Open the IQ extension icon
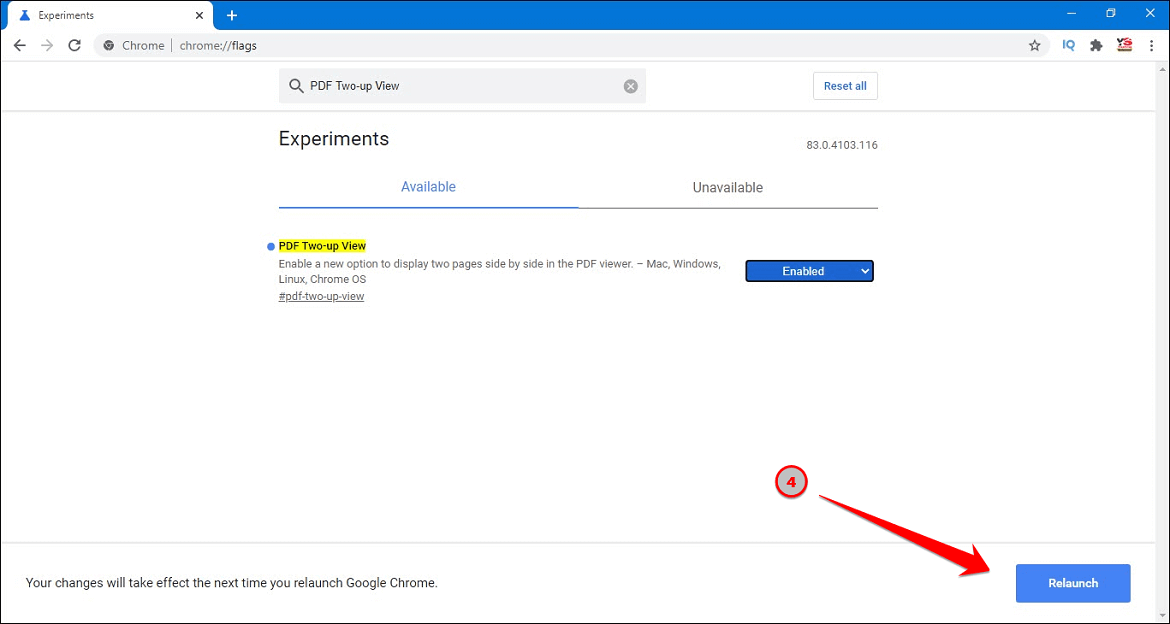 coord(1069,46)
